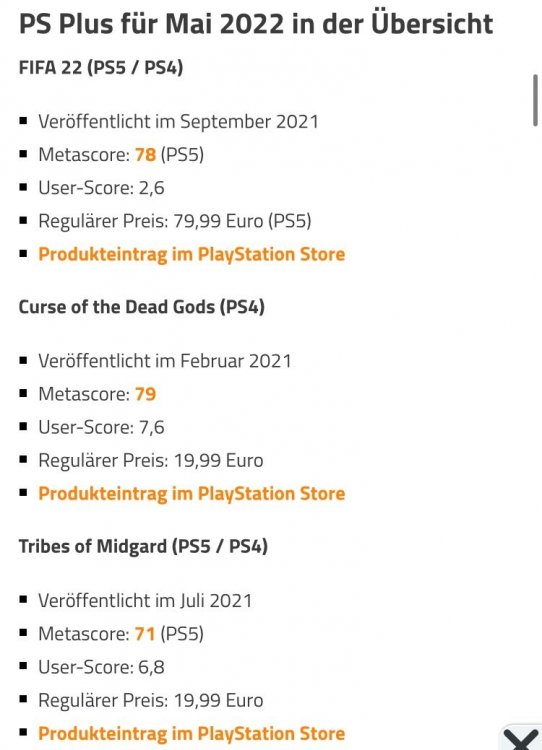
Task: Click Veröffentlicht im Juli 2021 text
Action: point(145,601)
